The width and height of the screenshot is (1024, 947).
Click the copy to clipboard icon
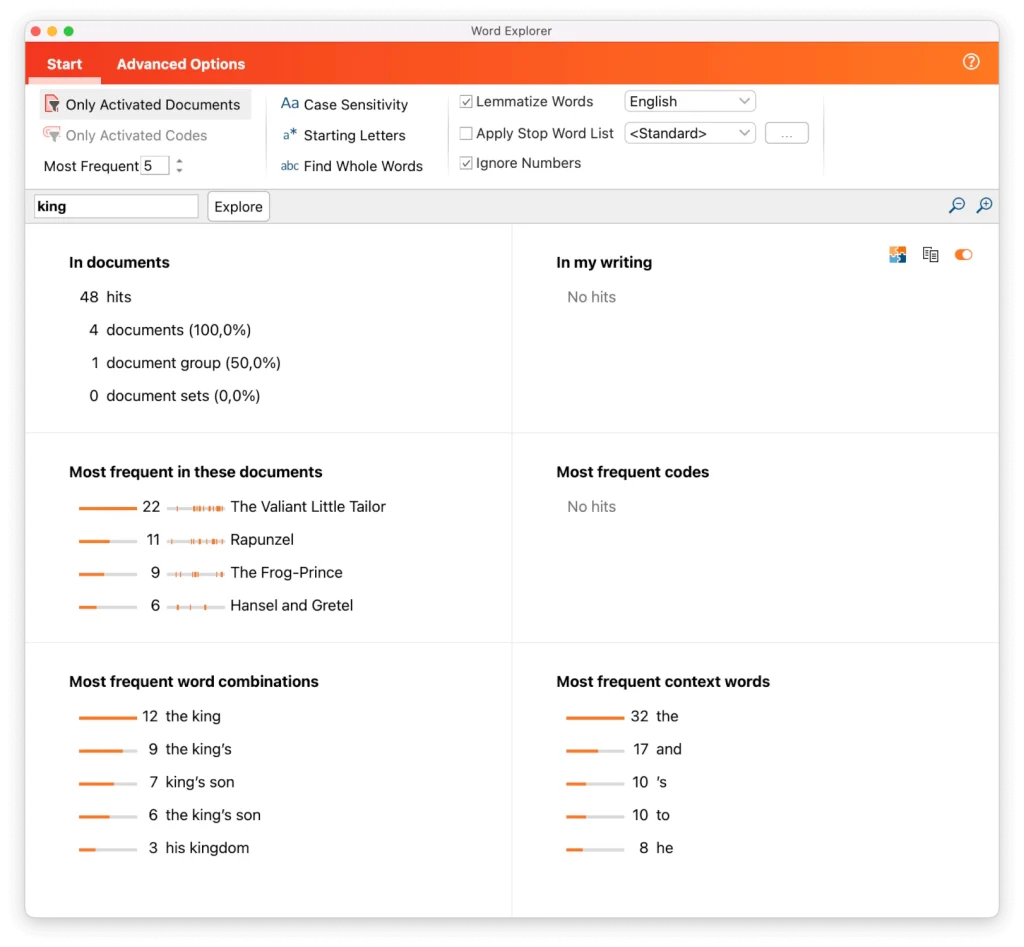tap(930, 255)
